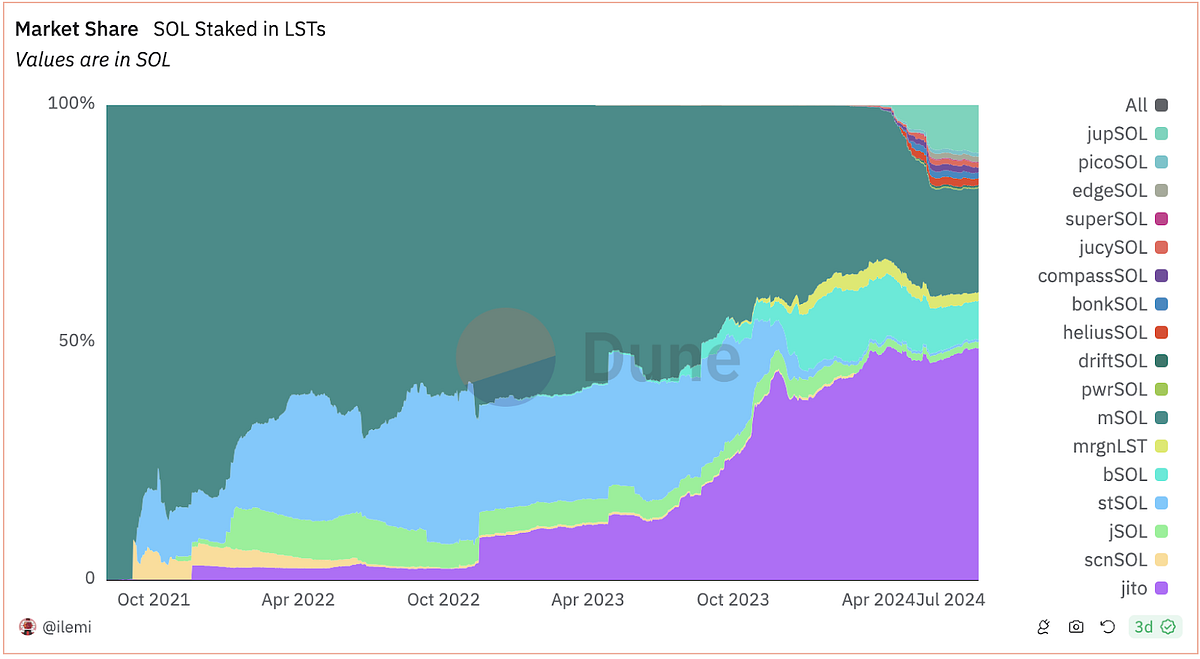
Task: Open the @ilemi creator link
Action: (x=63, y=627)
